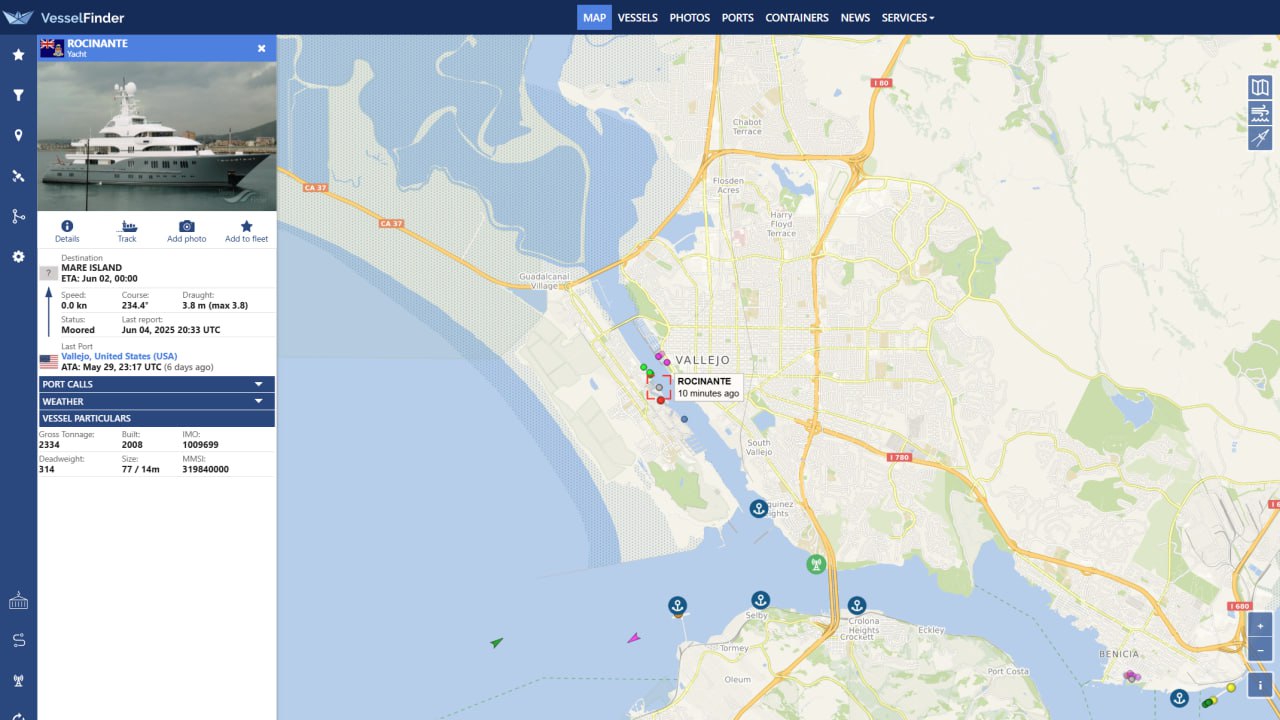Click the unknown destination question mark icon
1280x720 pixels.
48,273
